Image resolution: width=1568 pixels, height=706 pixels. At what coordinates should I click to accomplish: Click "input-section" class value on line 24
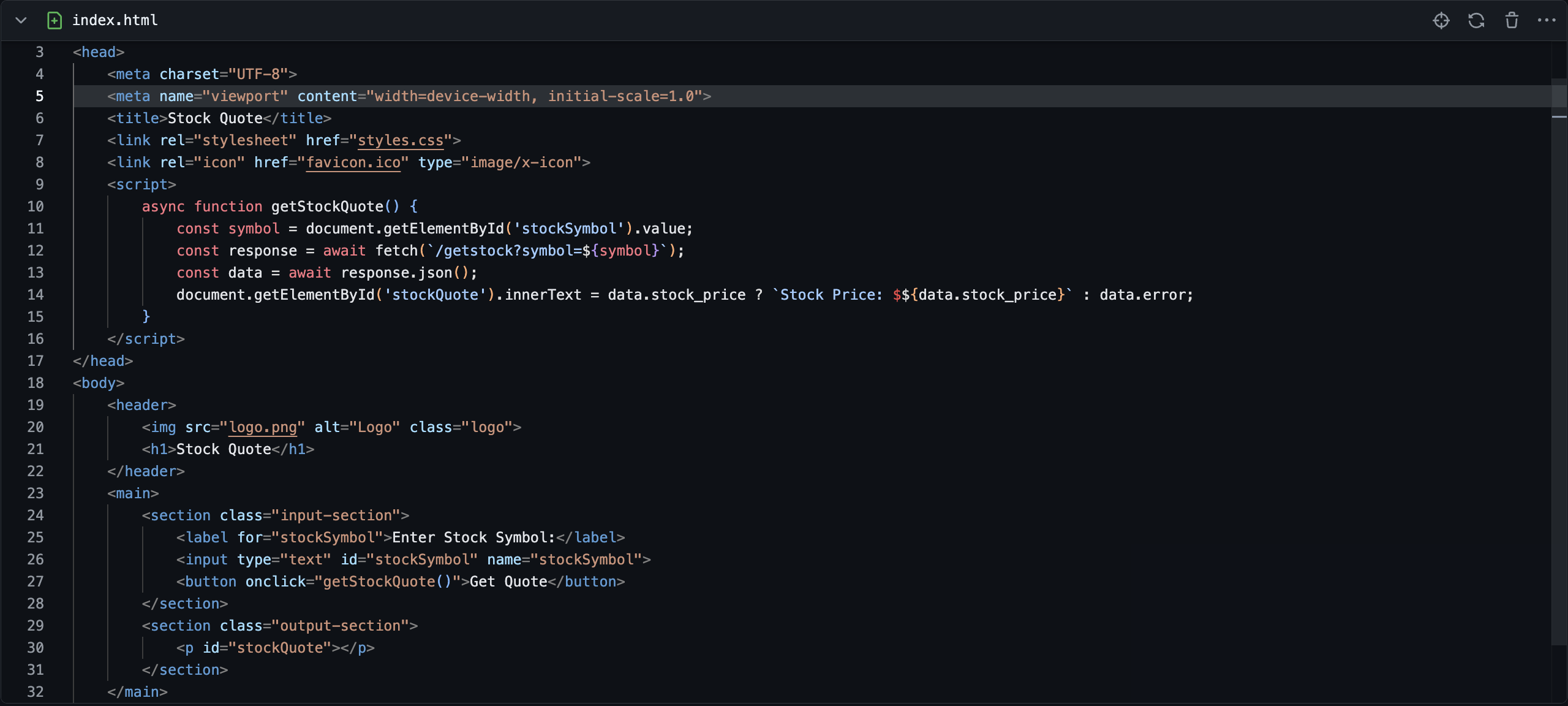point(336,515)
